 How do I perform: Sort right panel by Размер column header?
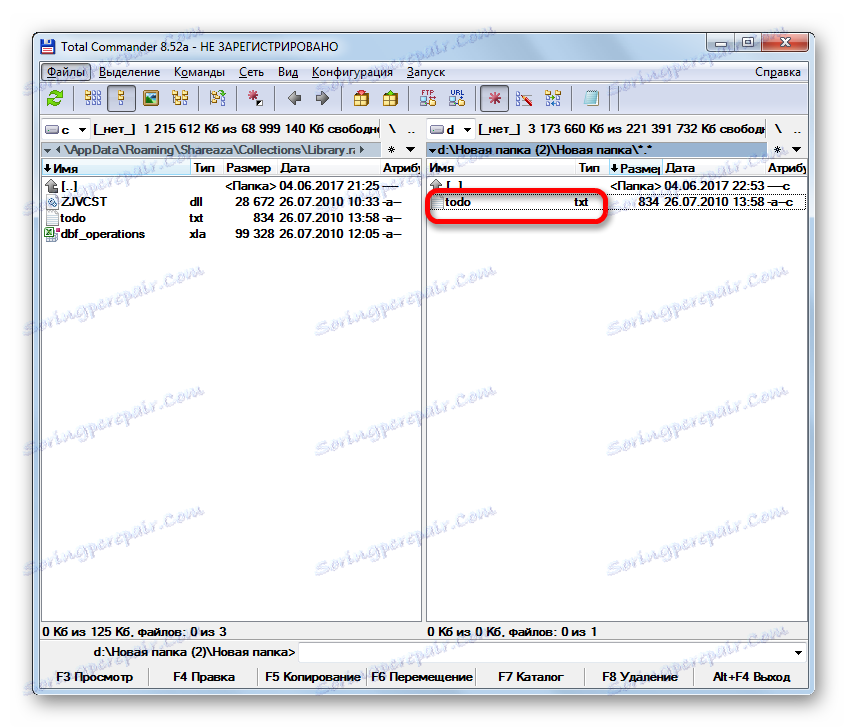click(635, 168)
